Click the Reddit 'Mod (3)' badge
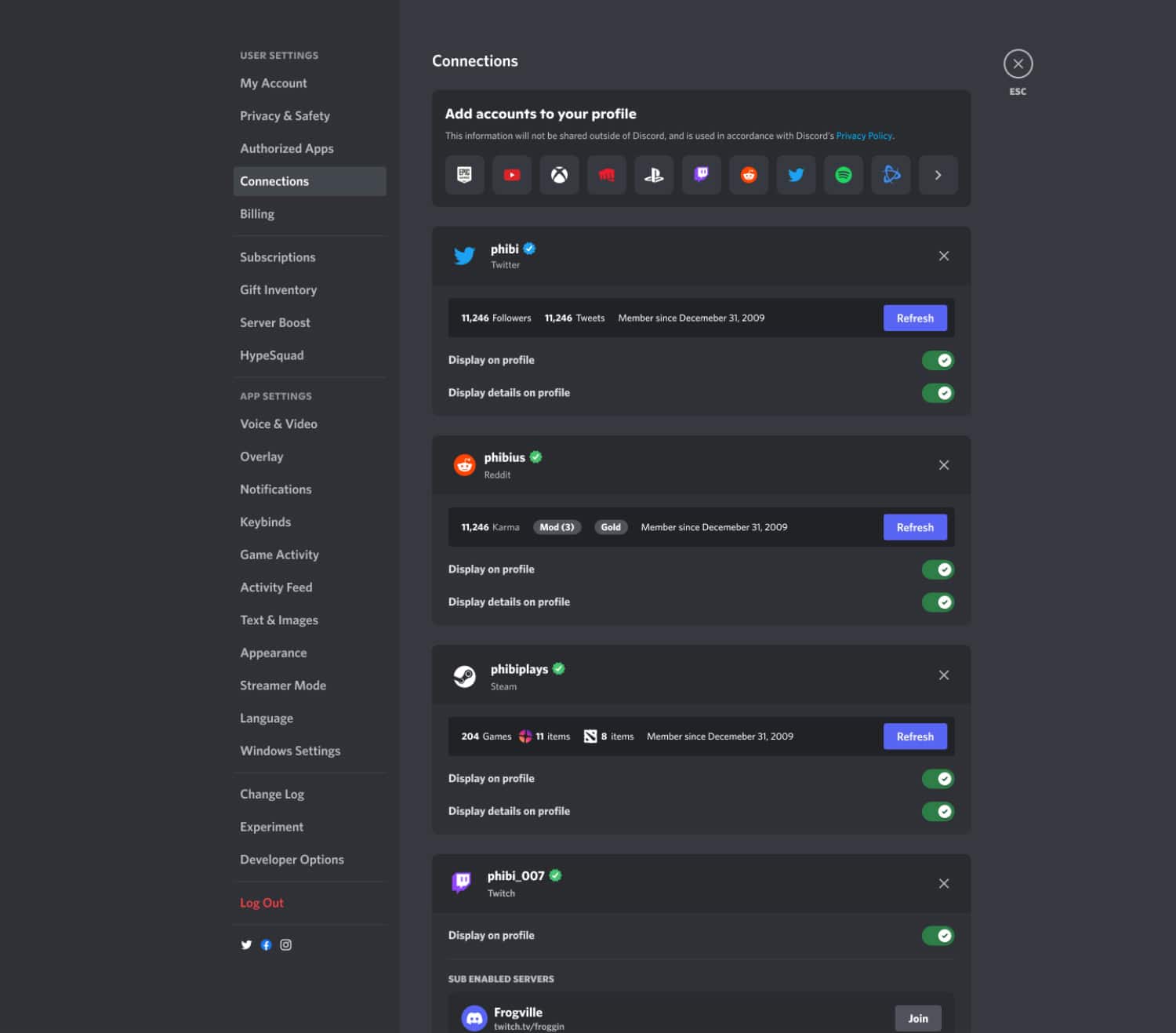 (x=557, y=527)
